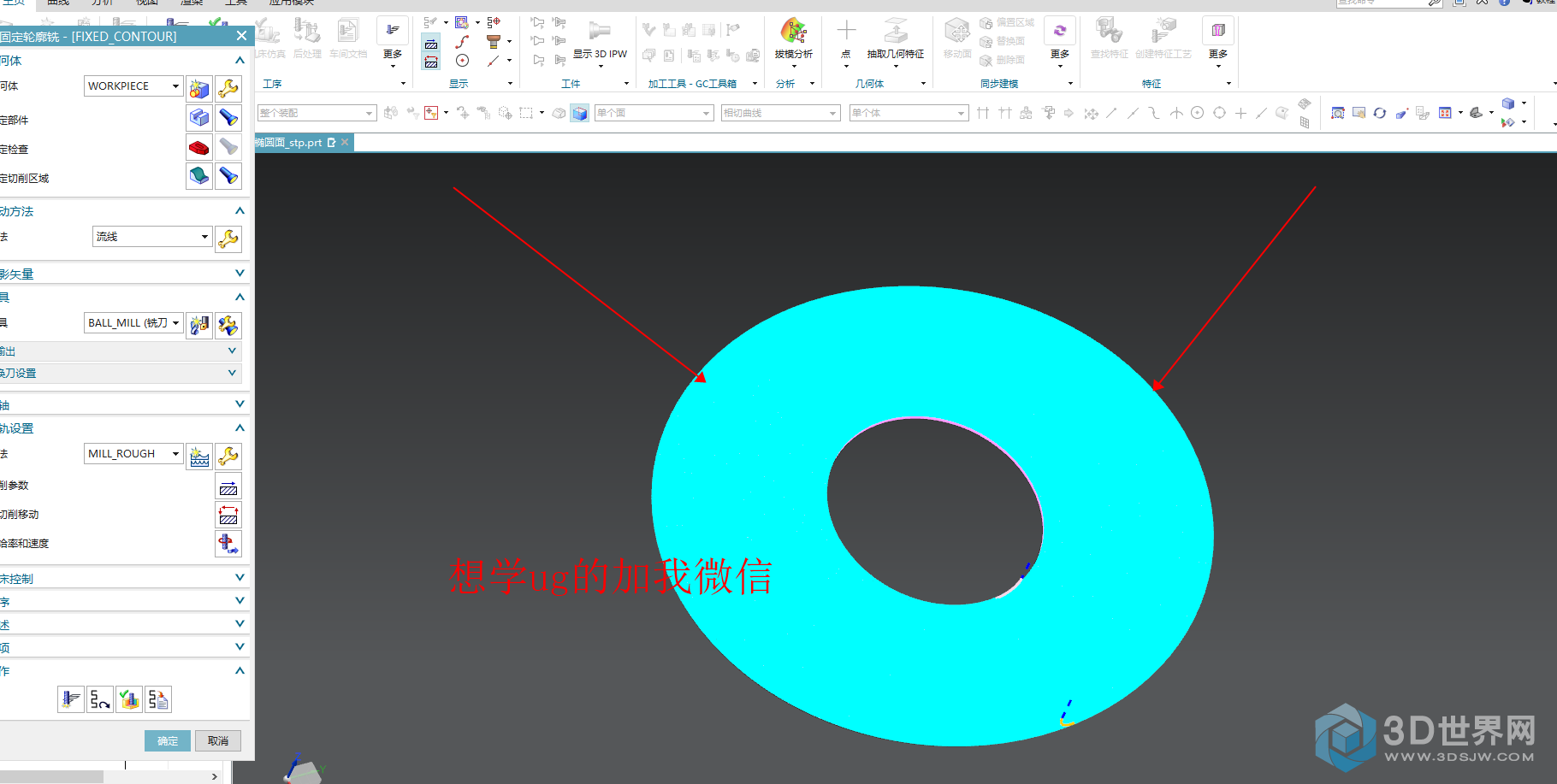Expand the 输出 output subsection

click(232, 351)
